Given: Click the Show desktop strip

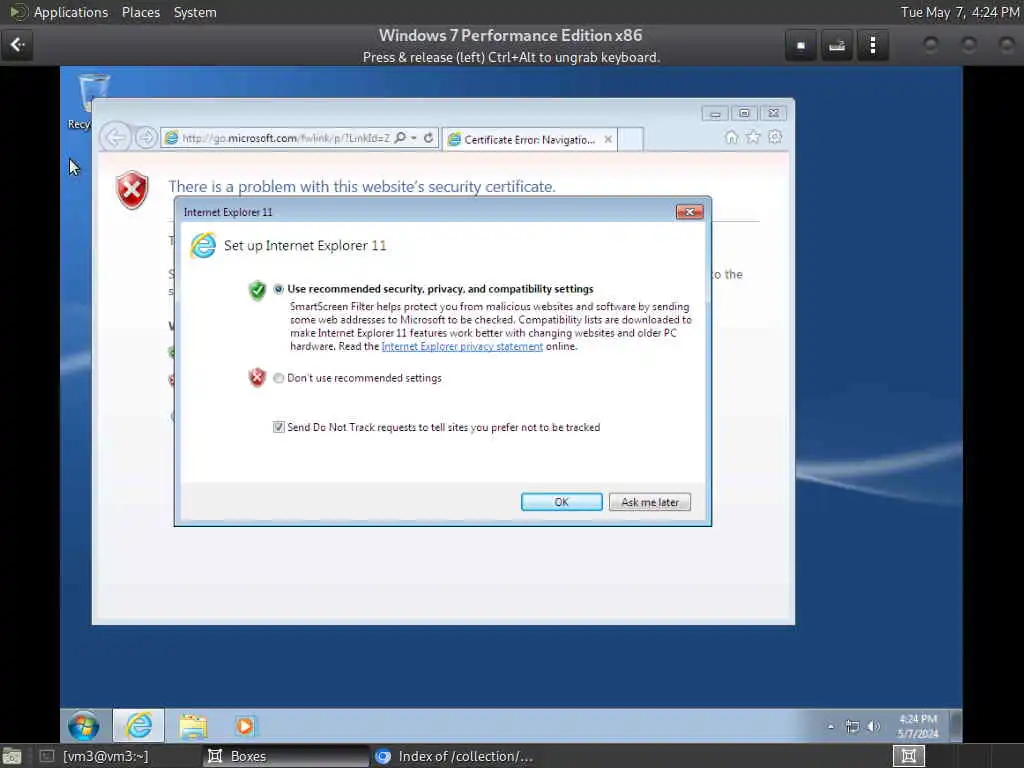Looking at the screenshot, I should 955,726.
